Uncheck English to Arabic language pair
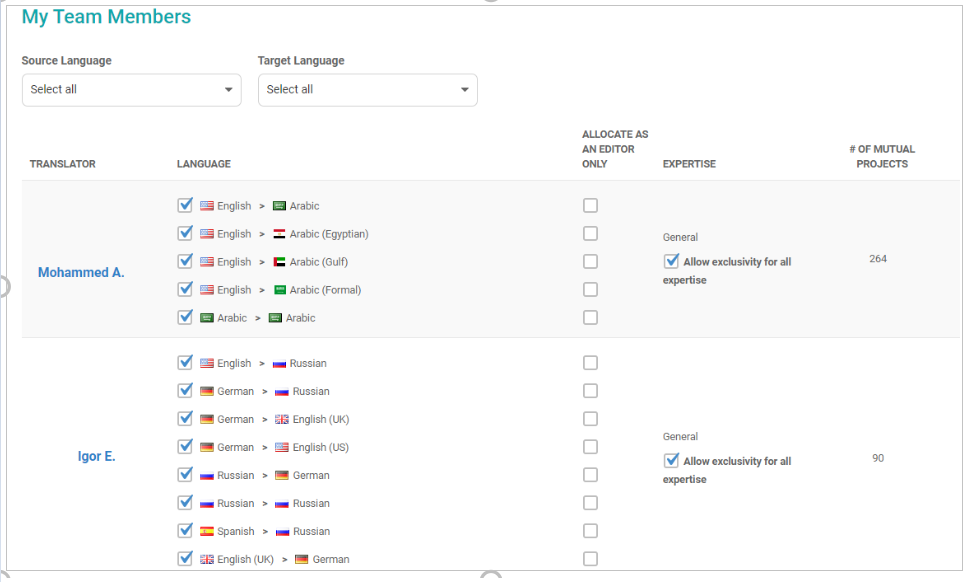Screen dimensions: 975x582 click(x=185, y=205)
